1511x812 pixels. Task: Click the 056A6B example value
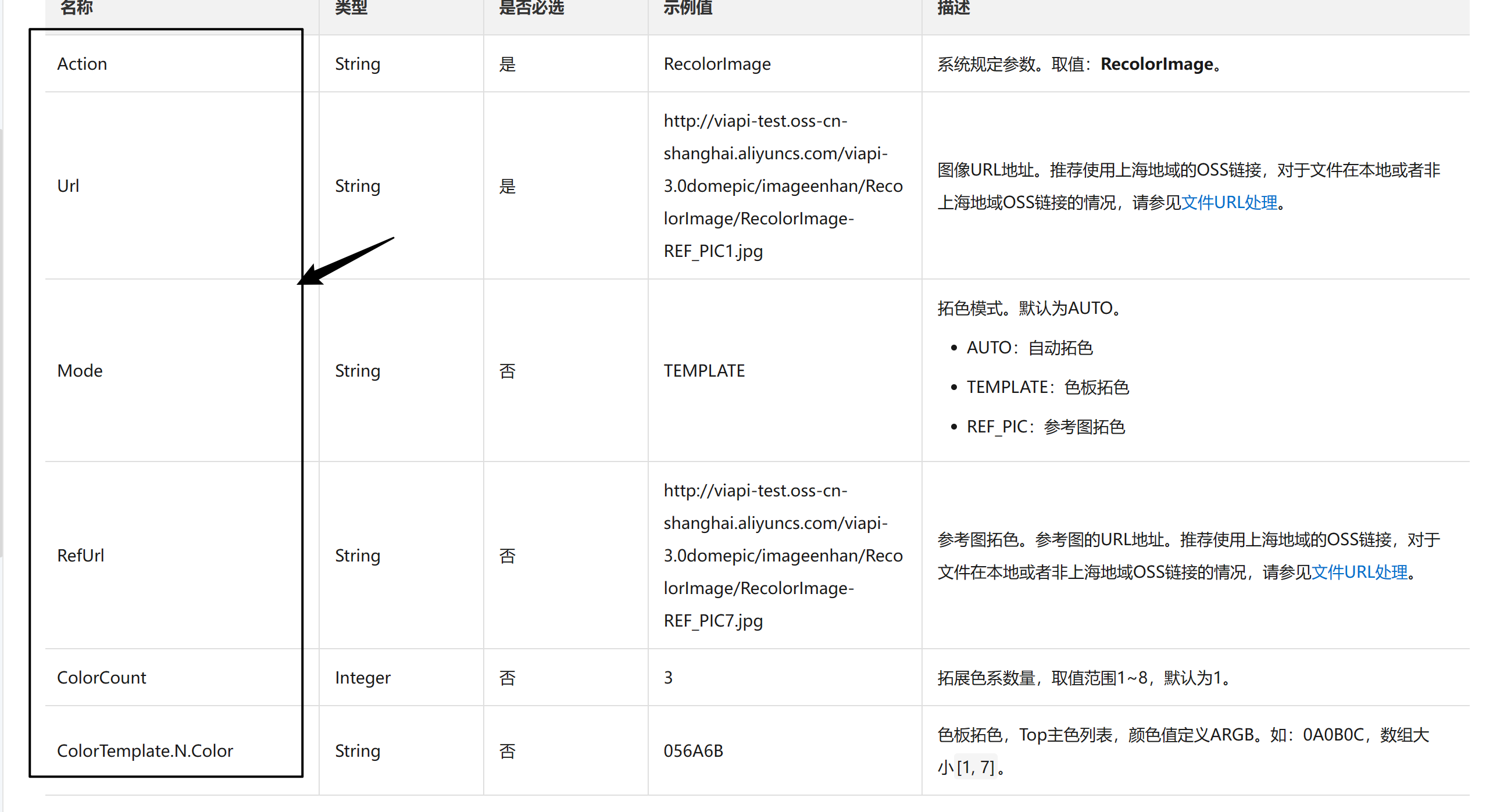click(x=694, y=751)
